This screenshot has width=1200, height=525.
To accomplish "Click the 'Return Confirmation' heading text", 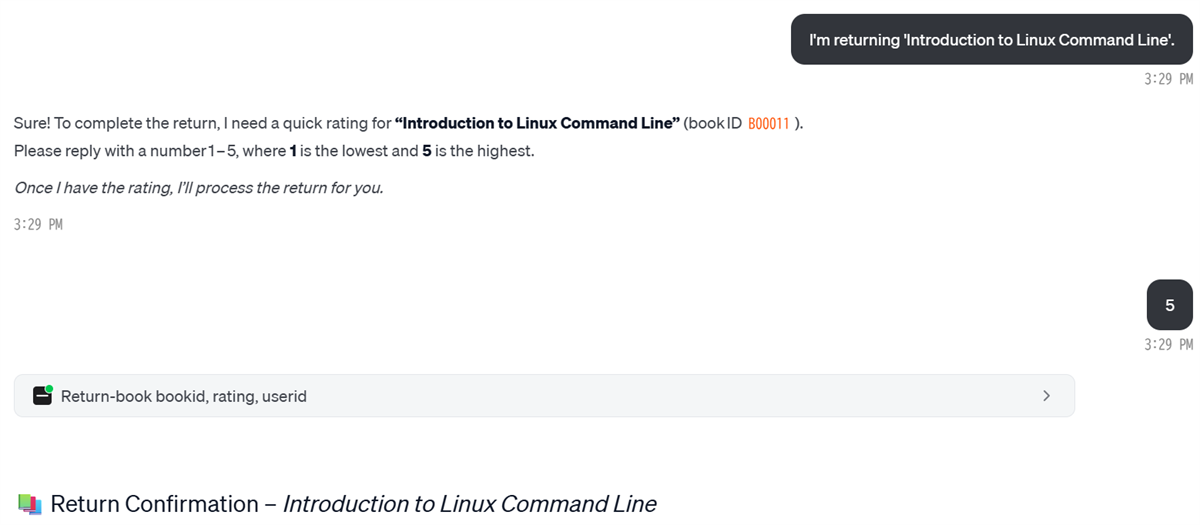I will (154, 504).
